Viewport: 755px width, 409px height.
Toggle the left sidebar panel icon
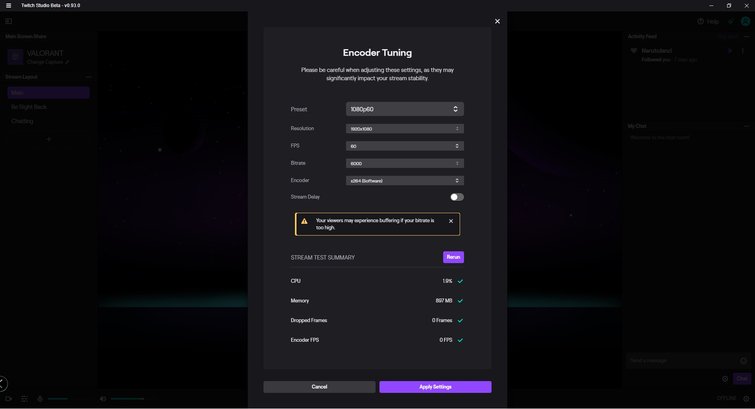pyautogui.click(x=9, y=21)
